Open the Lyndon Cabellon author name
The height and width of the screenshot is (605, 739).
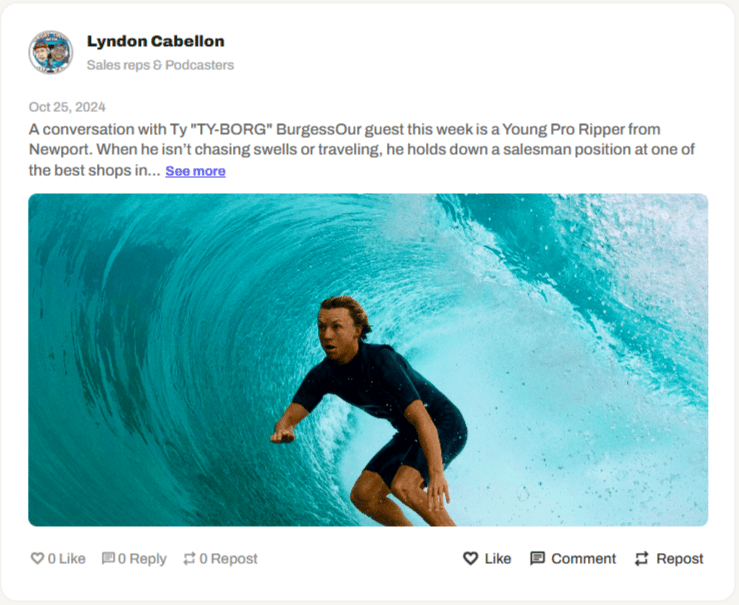(156, 41)
